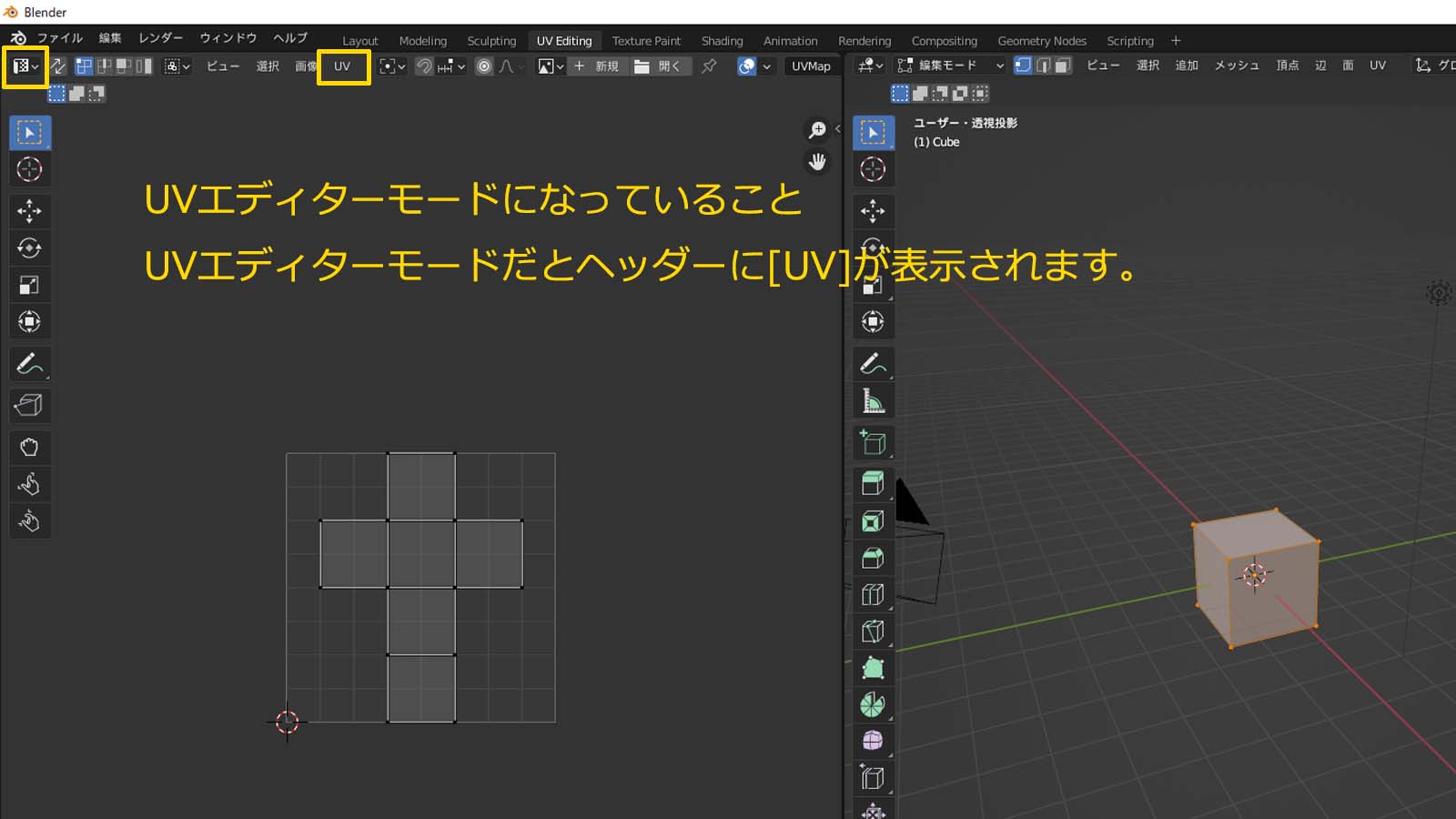
Task: Select the Annotate tool in UV editor
Action: (x=29, y=364)
